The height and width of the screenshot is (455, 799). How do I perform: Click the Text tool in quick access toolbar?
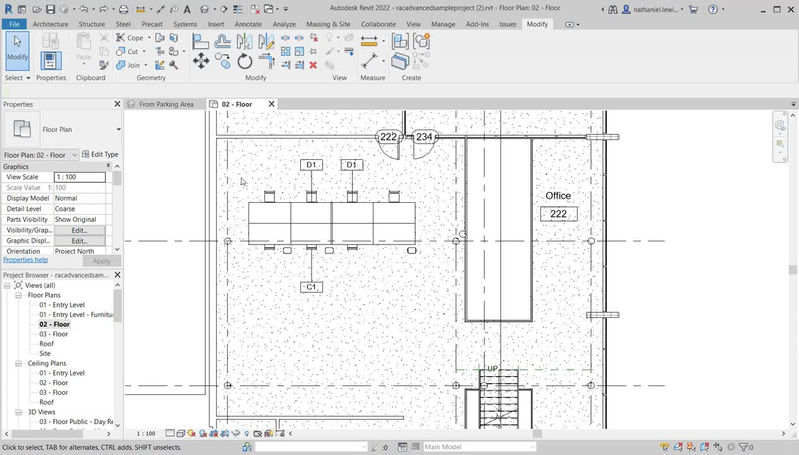[187, 9]
